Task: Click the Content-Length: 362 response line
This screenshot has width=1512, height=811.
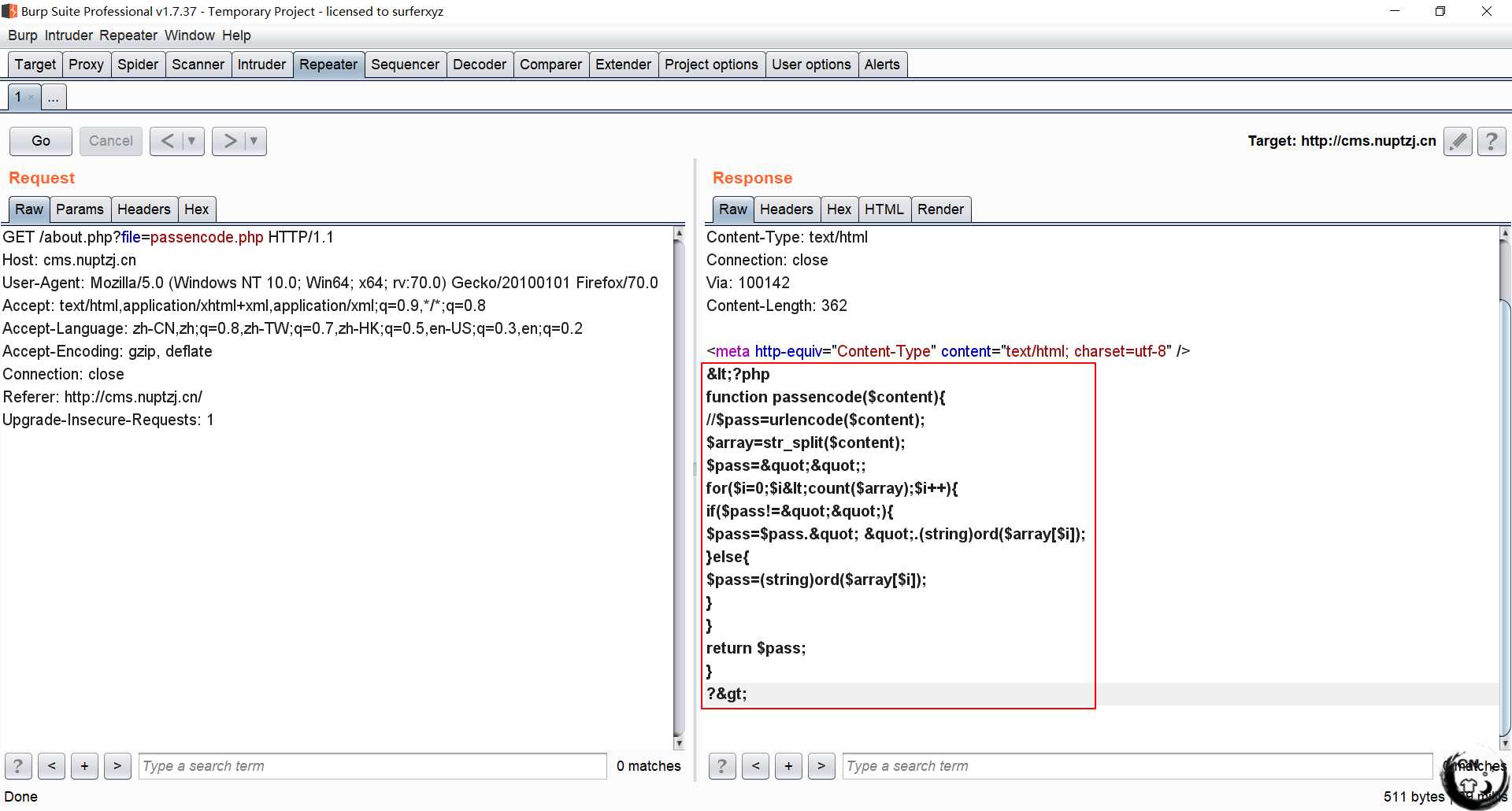Action: click(x=776, y=306)
